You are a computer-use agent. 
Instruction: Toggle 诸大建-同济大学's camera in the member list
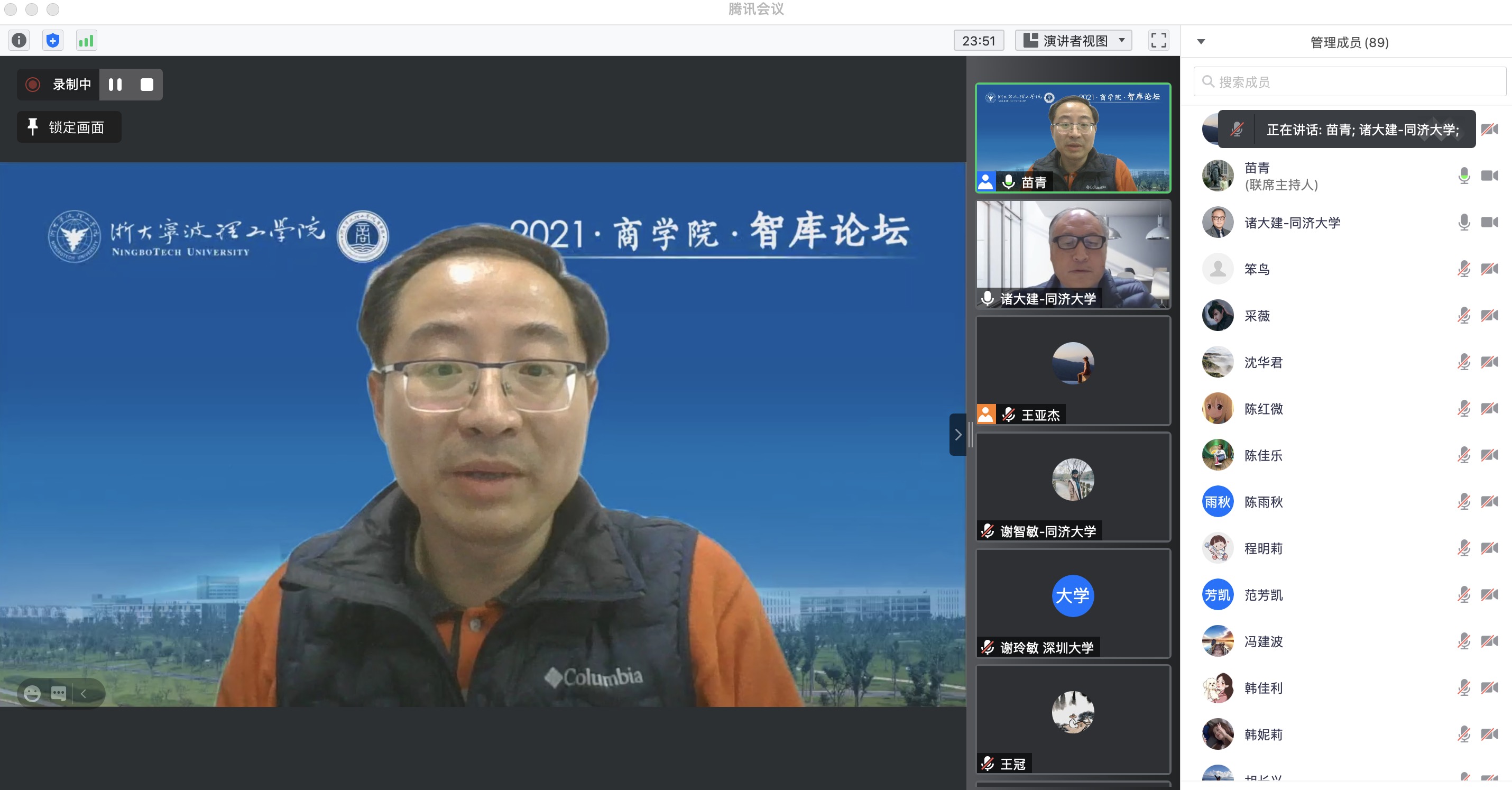click(1489, 223)
